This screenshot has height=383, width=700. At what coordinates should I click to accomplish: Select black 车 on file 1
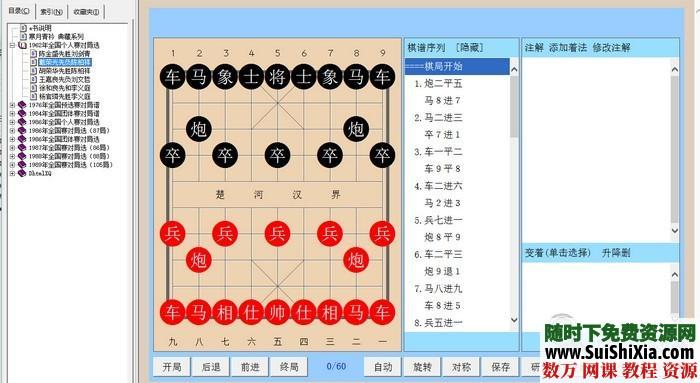coord(172,77)
